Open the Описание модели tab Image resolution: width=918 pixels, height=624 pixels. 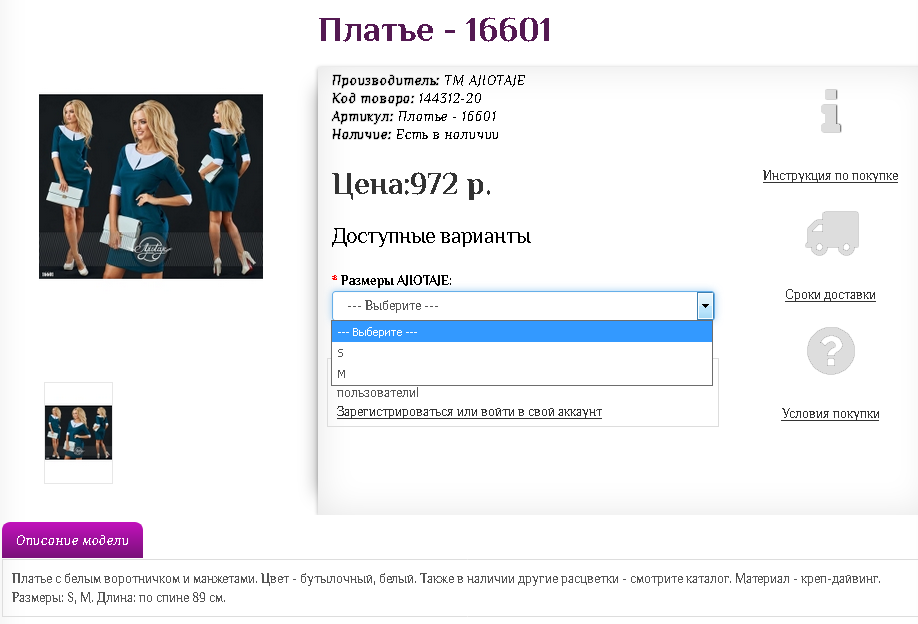pos(73,540)
